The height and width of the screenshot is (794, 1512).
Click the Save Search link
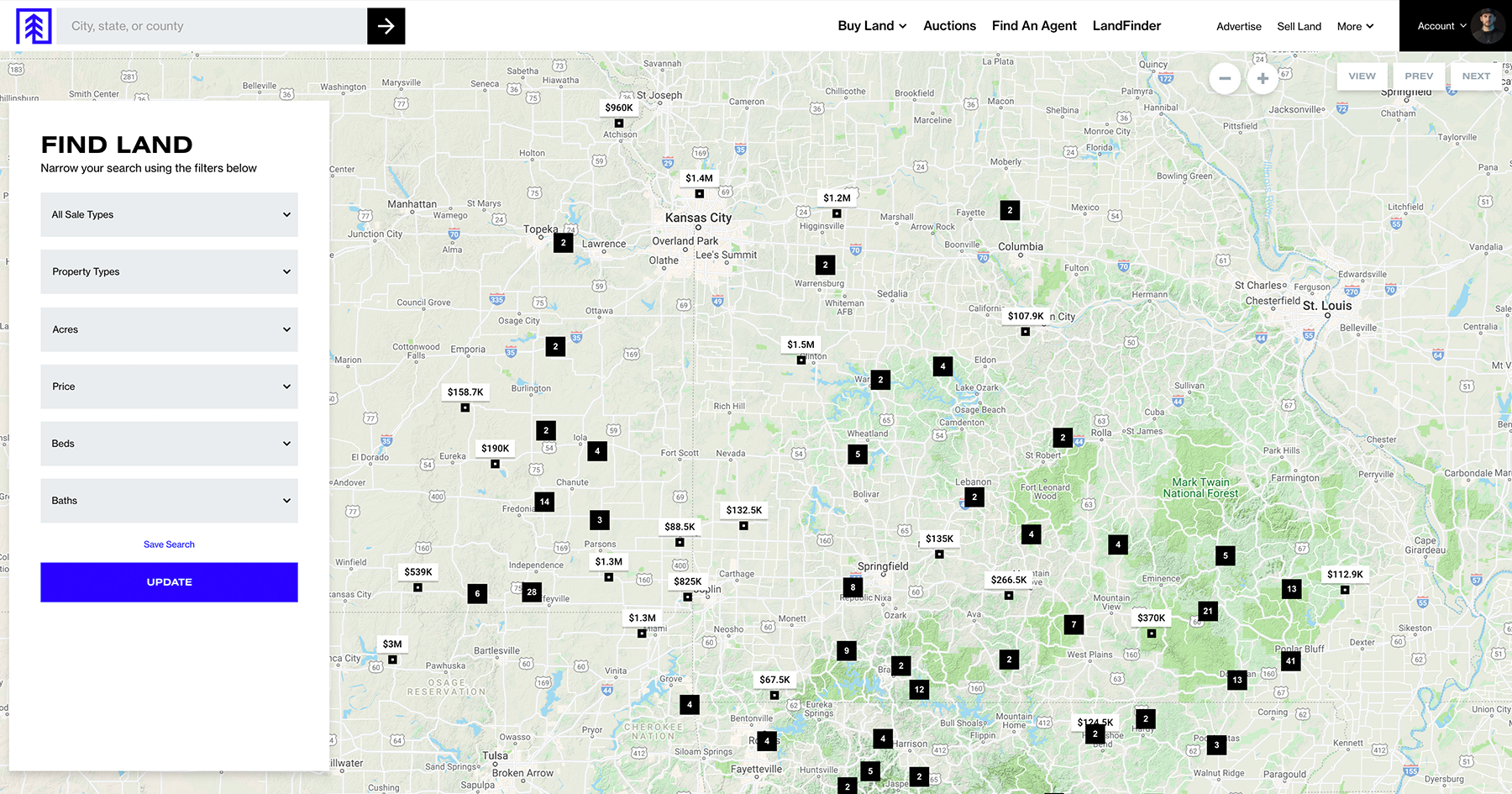[169, 544]
